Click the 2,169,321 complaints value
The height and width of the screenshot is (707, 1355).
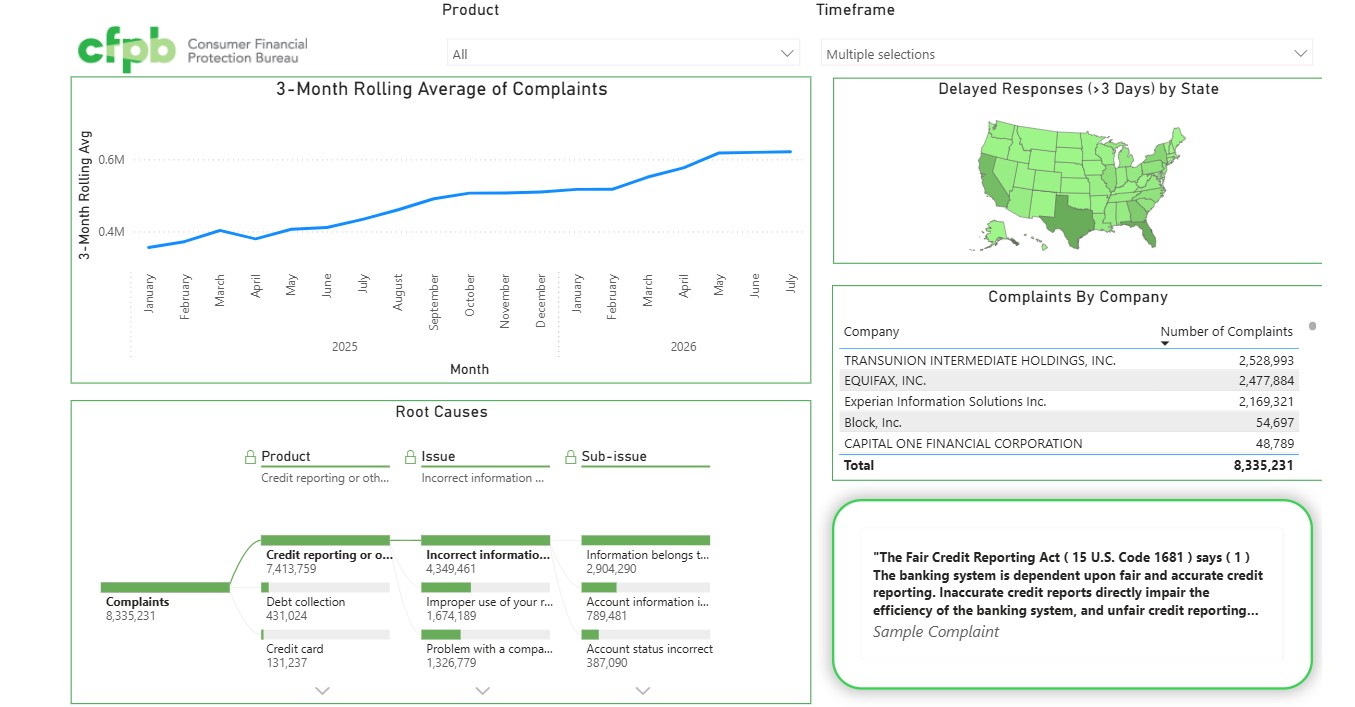1266,402
